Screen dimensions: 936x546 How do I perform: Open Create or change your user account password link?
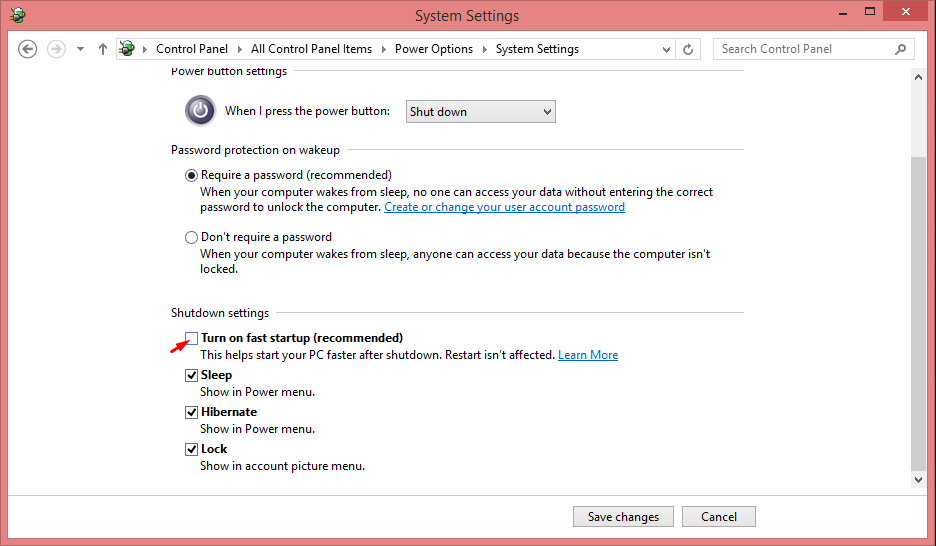(x=504, y=207)
